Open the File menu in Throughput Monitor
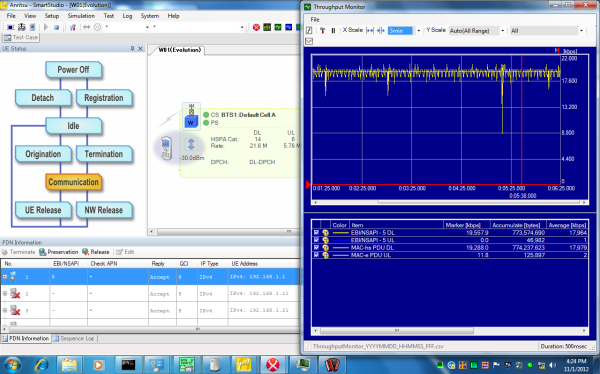 pyautogui.click(x=315, y=20)
